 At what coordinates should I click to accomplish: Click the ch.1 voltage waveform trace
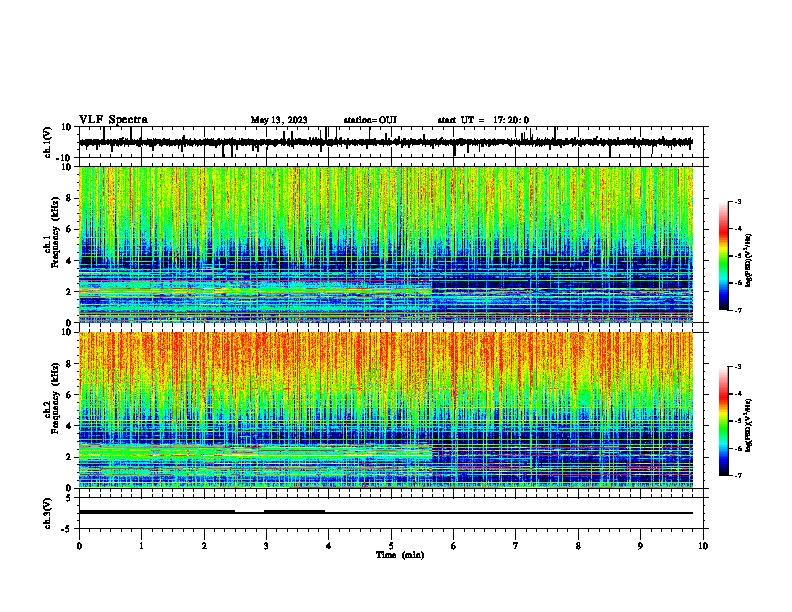[385, 143]
